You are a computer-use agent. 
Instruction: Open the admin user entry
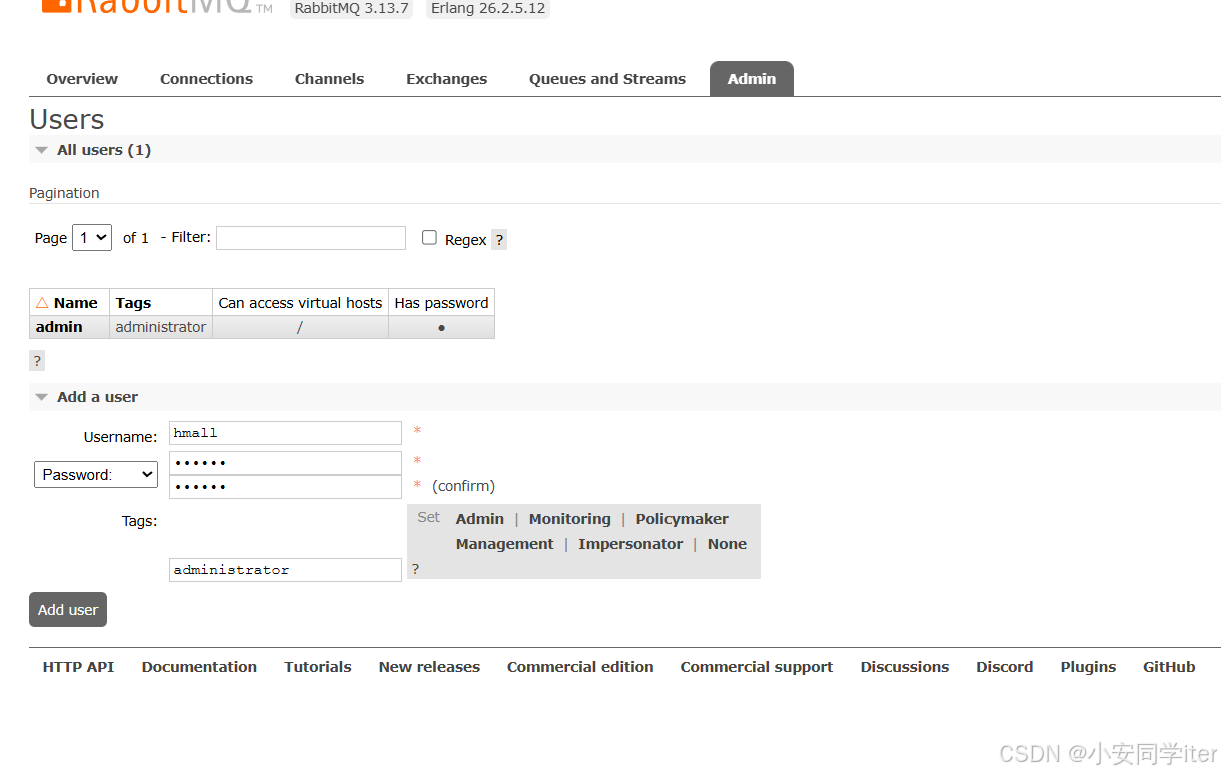[x=59, y=327]
